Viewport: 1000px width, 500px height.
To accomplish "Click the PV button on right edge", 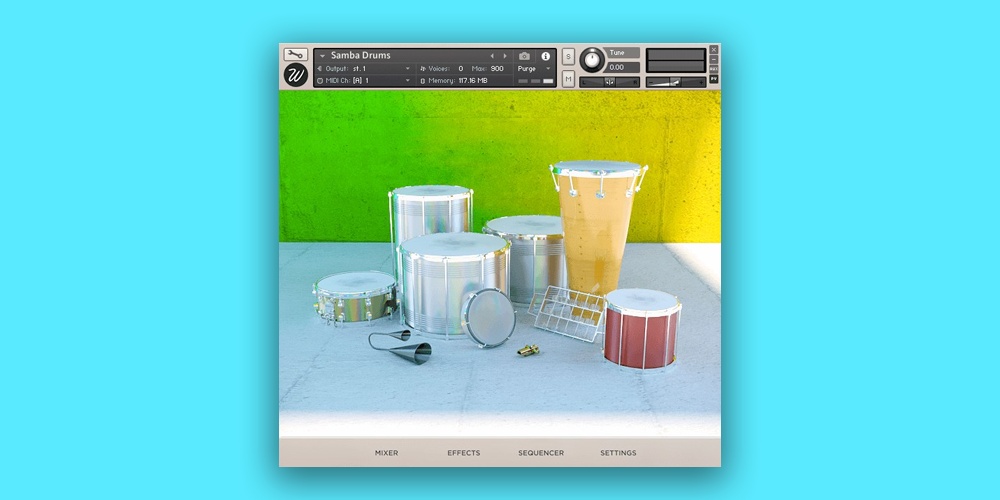I will [x=714, y=79].
